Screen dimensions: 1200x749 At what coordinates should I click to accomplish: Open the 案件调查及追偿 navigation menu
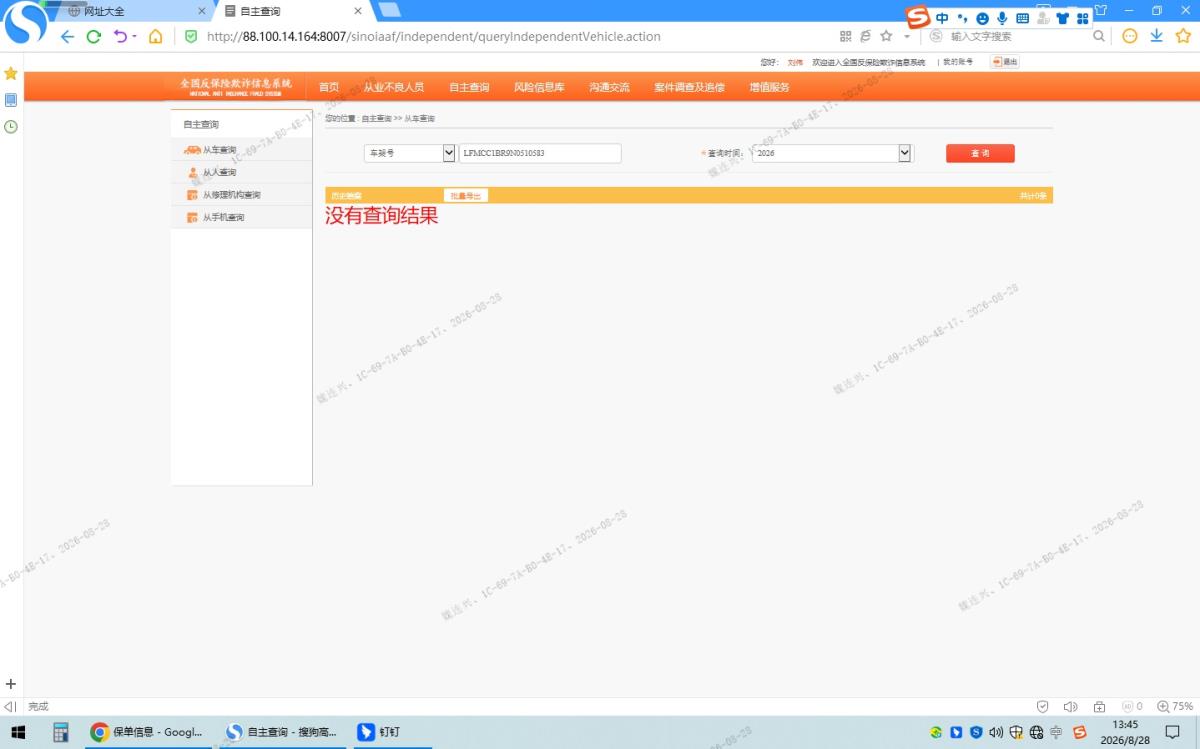coord(689,87)
